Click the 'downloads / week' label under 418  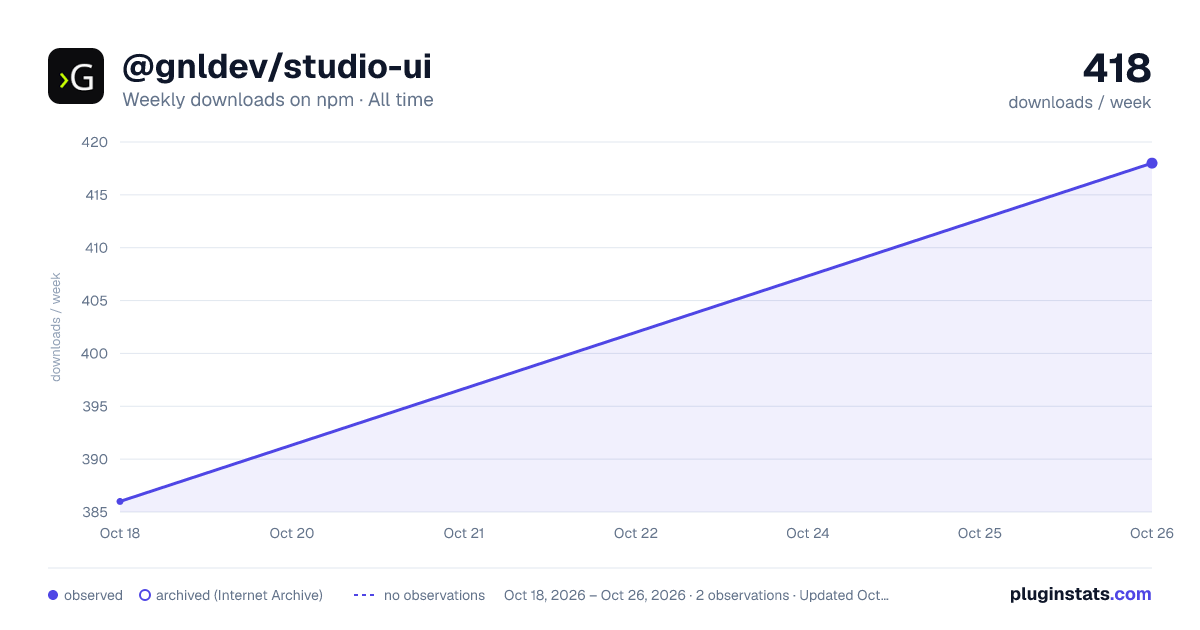[1080, 102]
